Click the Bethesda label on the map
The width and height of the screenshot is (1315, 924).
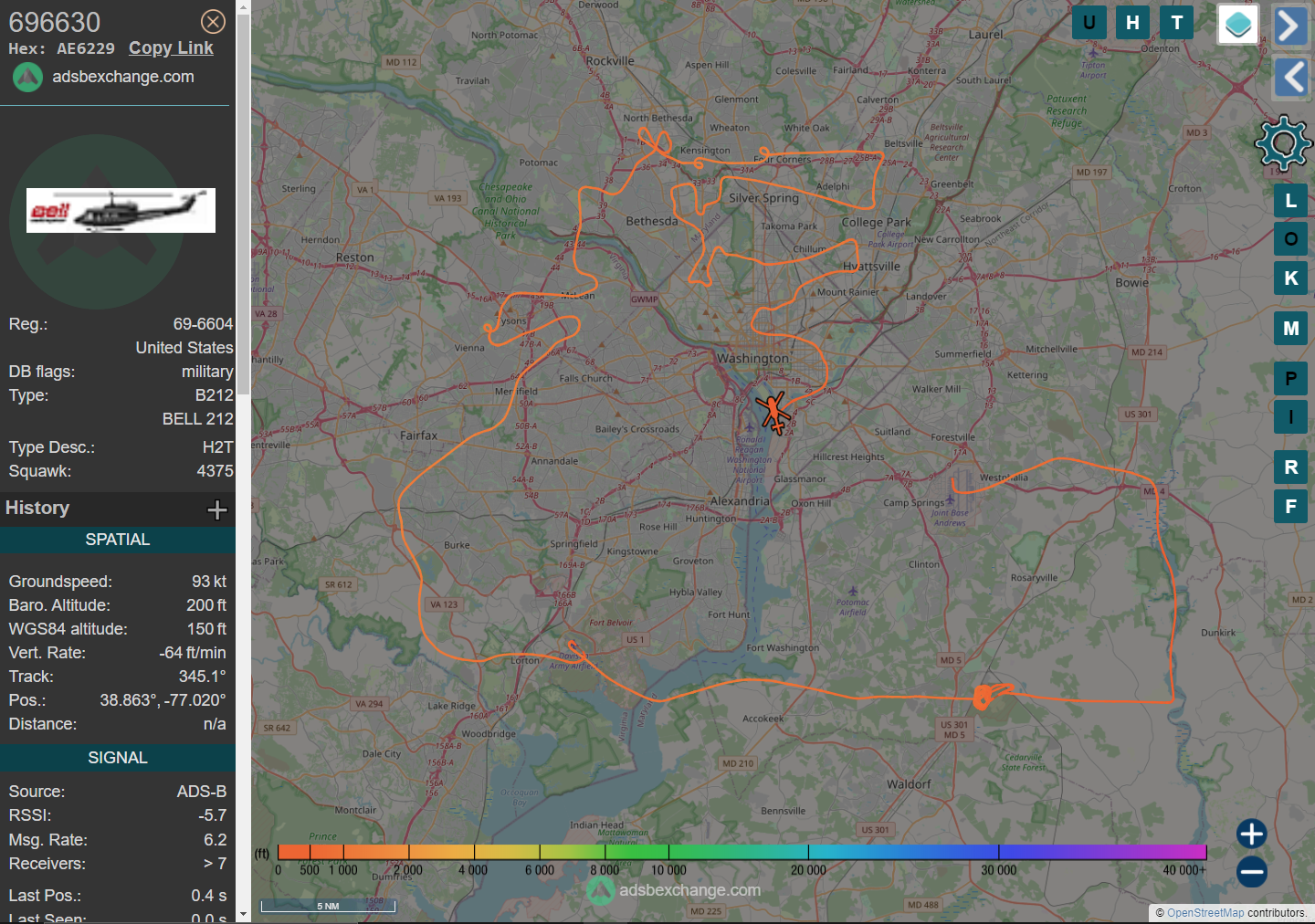[x=652, y=221]
